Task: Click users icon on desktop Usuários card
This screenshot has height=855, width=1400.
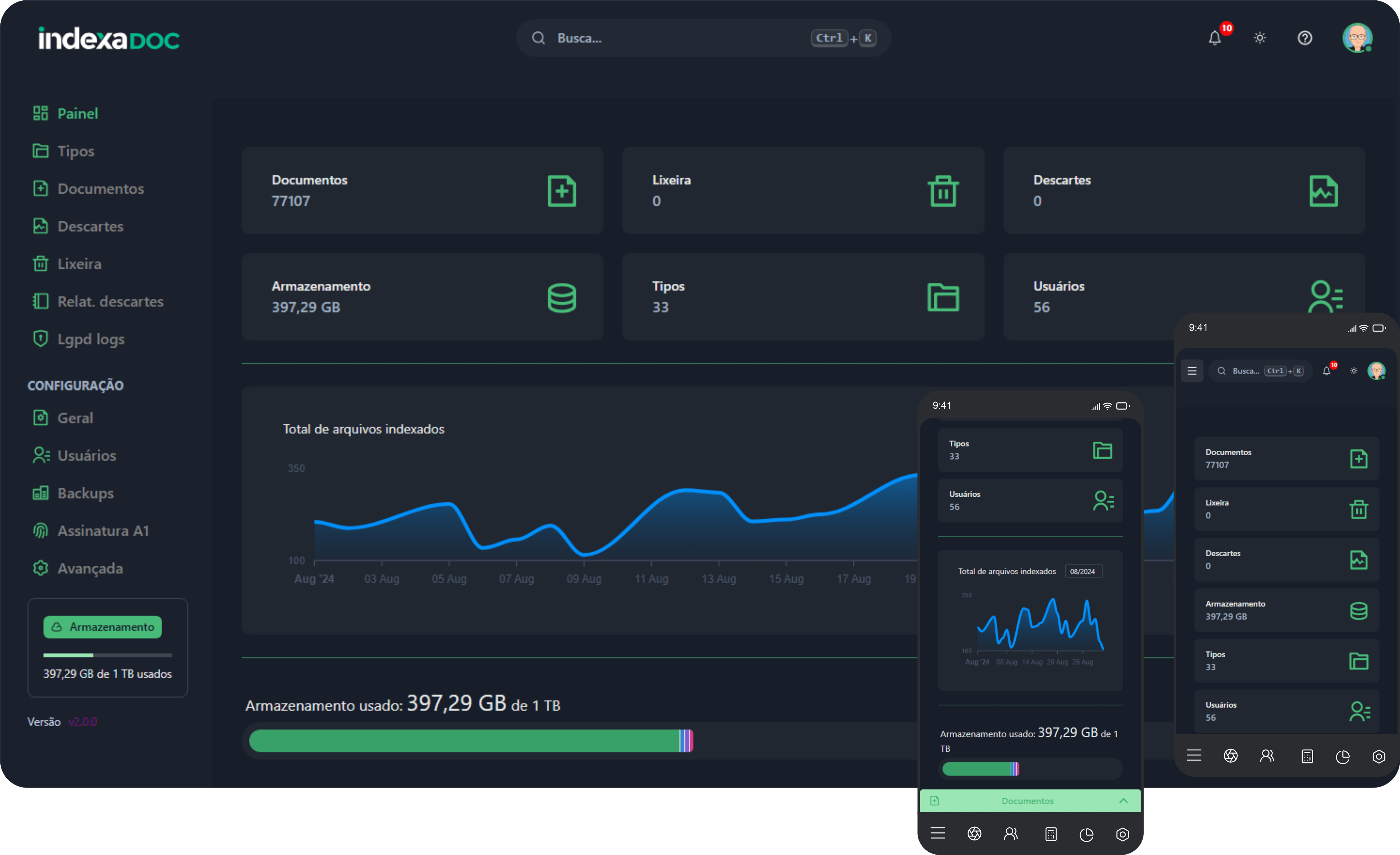Action: 1326,296
